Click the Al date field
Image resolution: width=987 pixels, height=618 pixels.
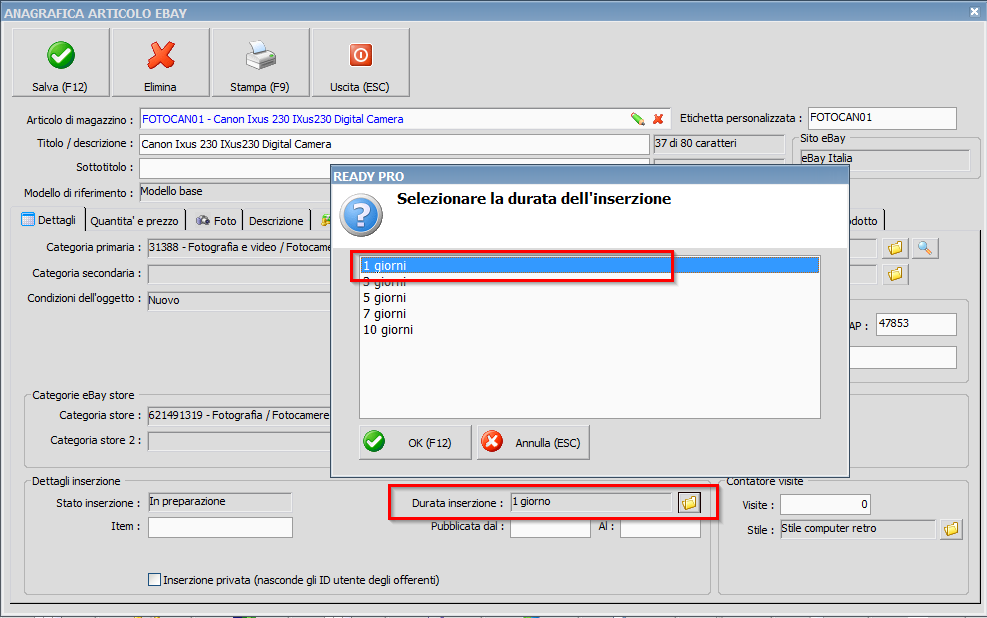point(660,527)
